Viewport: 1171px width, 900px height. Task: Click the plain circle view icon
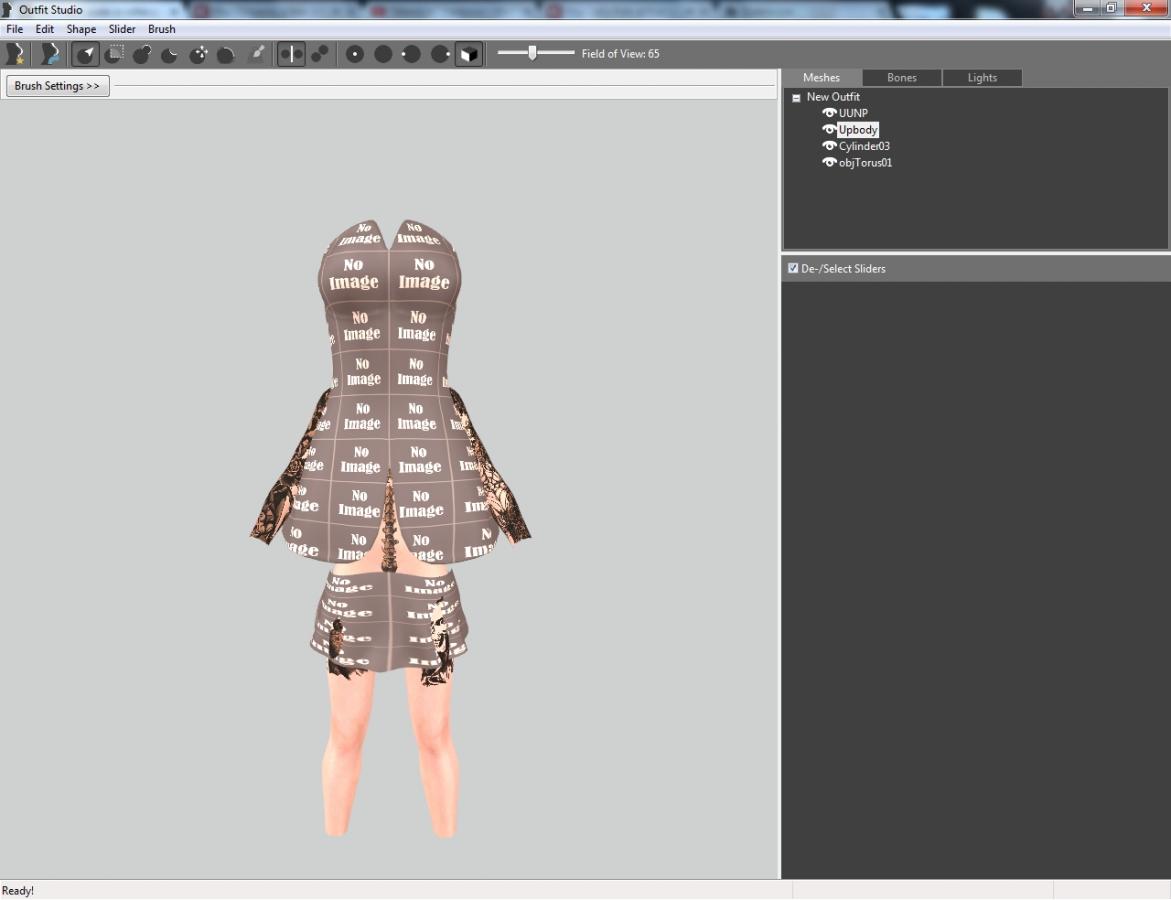coord(383,54)
